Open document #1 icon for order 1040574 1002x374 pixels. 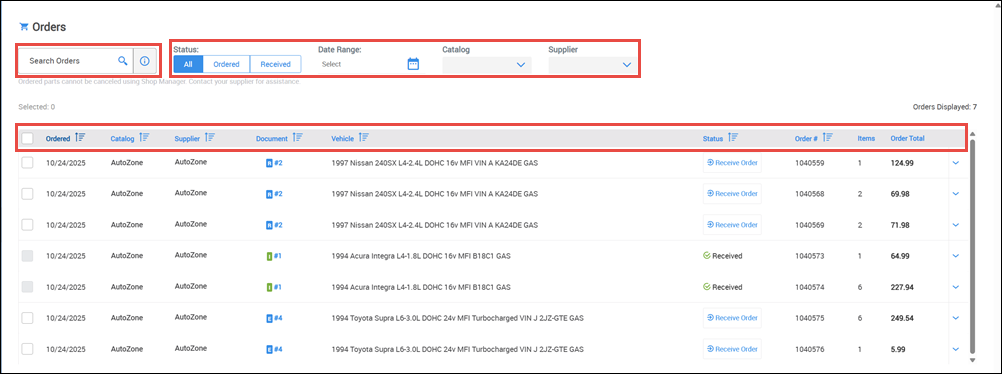269,287
